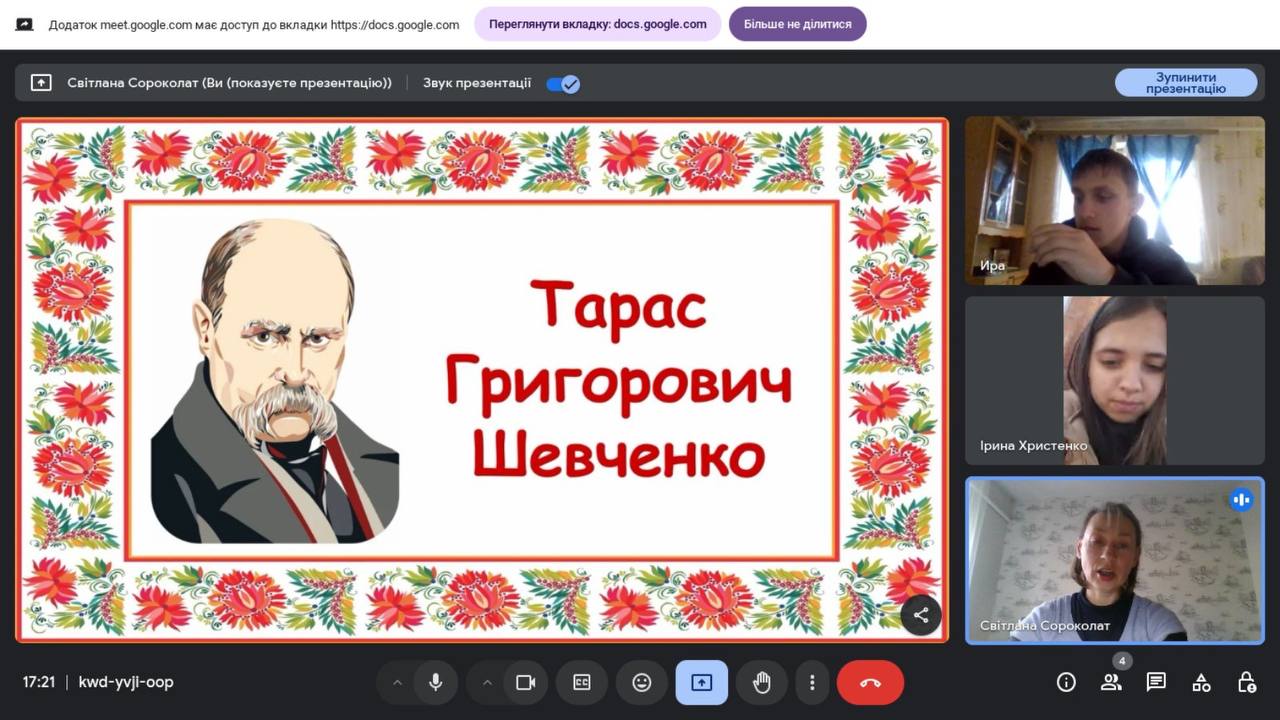
Task: Open host controls lock icon
Action: pyautogui.click(x=1246, y=682)
